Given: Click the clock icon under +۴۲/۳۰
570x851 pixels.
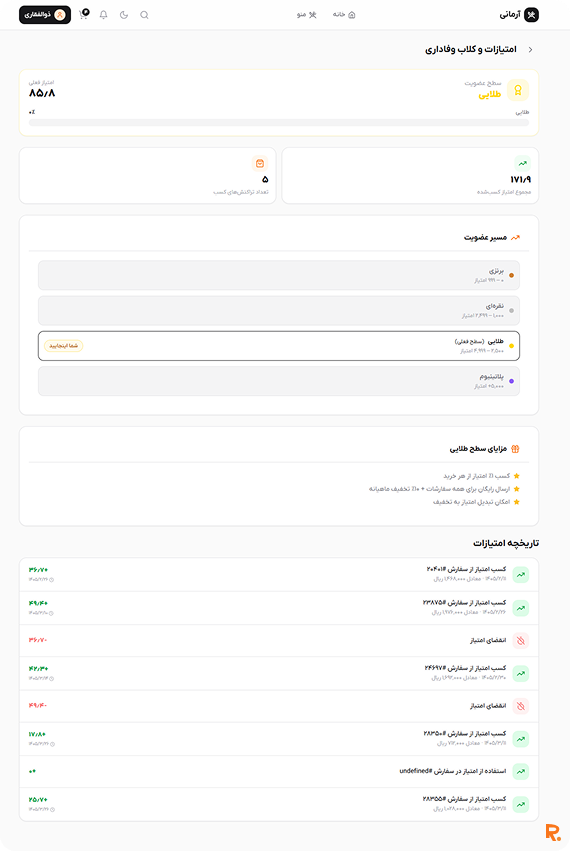Looking at the screenshot, I should (52, 679).
